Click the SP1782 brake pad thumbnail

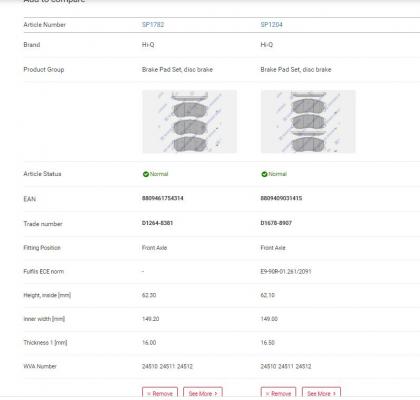189,122
